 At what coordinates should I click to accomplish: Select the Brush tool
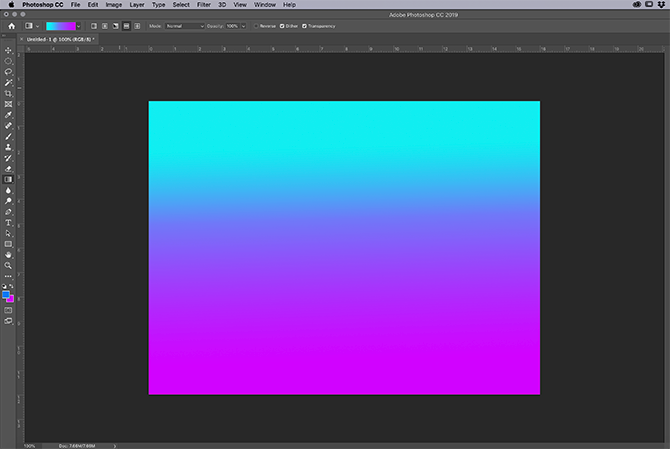[x=8, y=136]
